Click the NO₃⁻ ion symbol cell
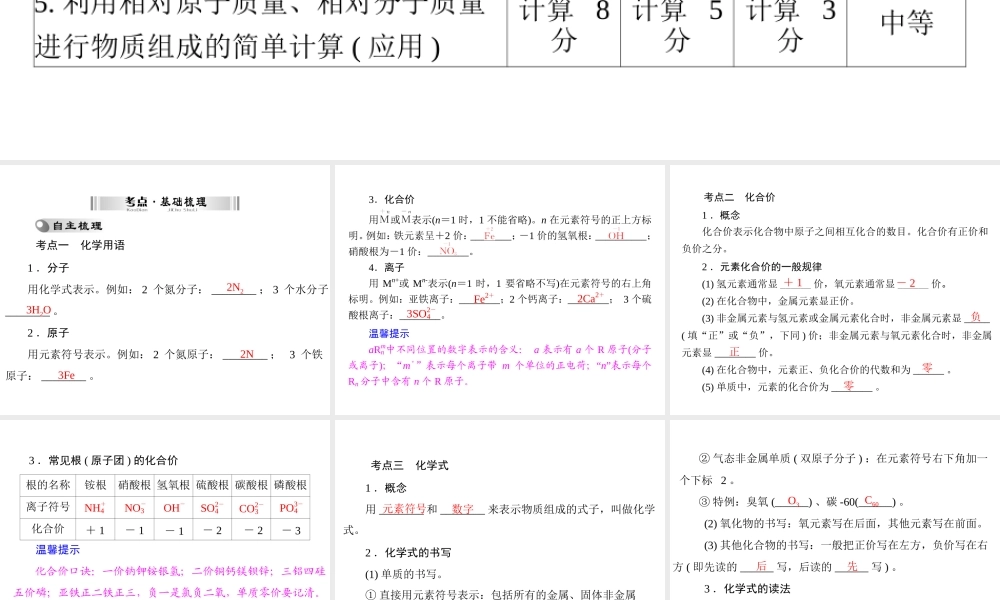This screenshot has width=1000, height=600. click(x=134, y=508)
